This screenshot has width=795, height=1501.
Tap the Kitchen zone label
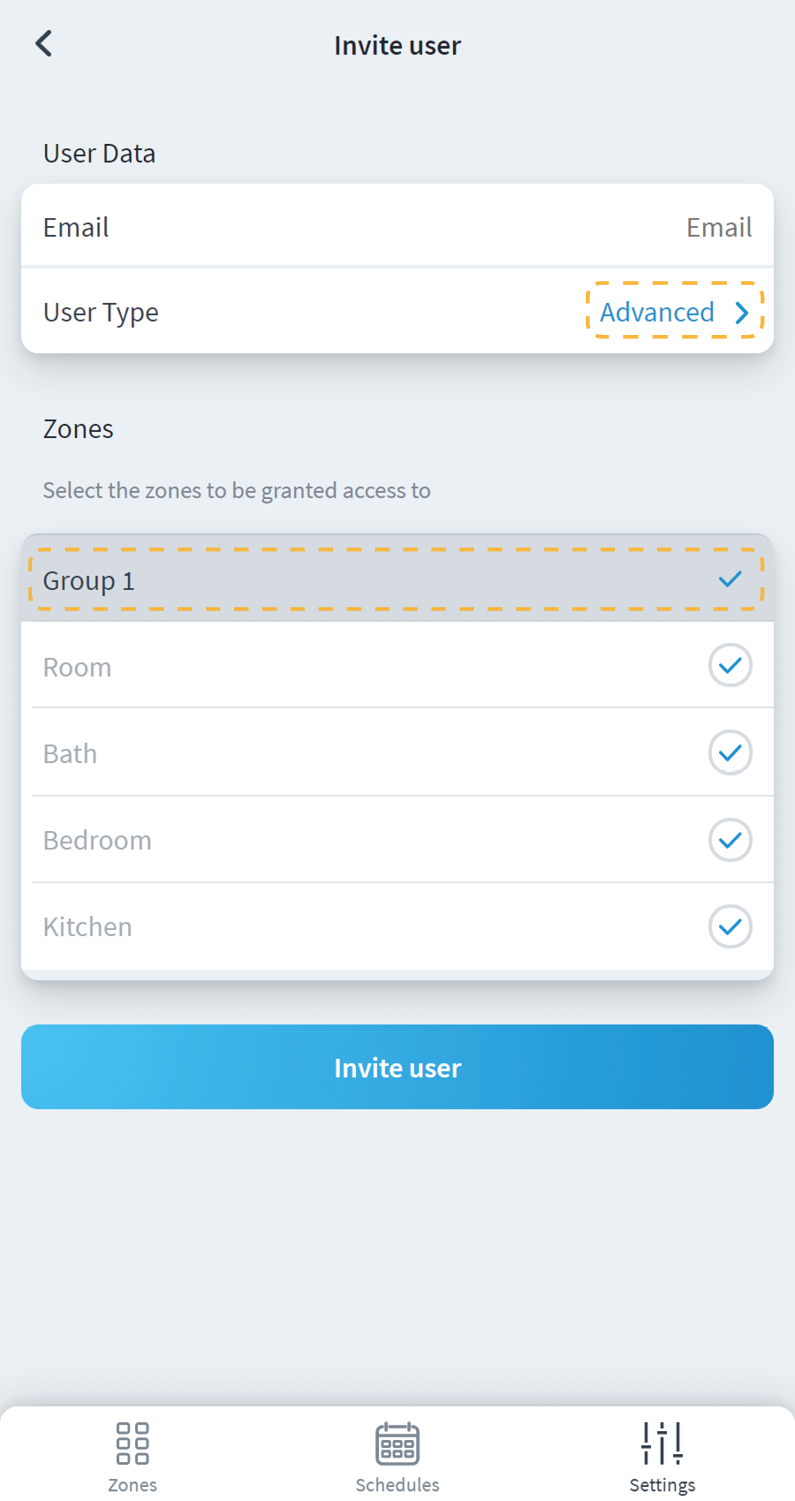(x=88, y=926)
